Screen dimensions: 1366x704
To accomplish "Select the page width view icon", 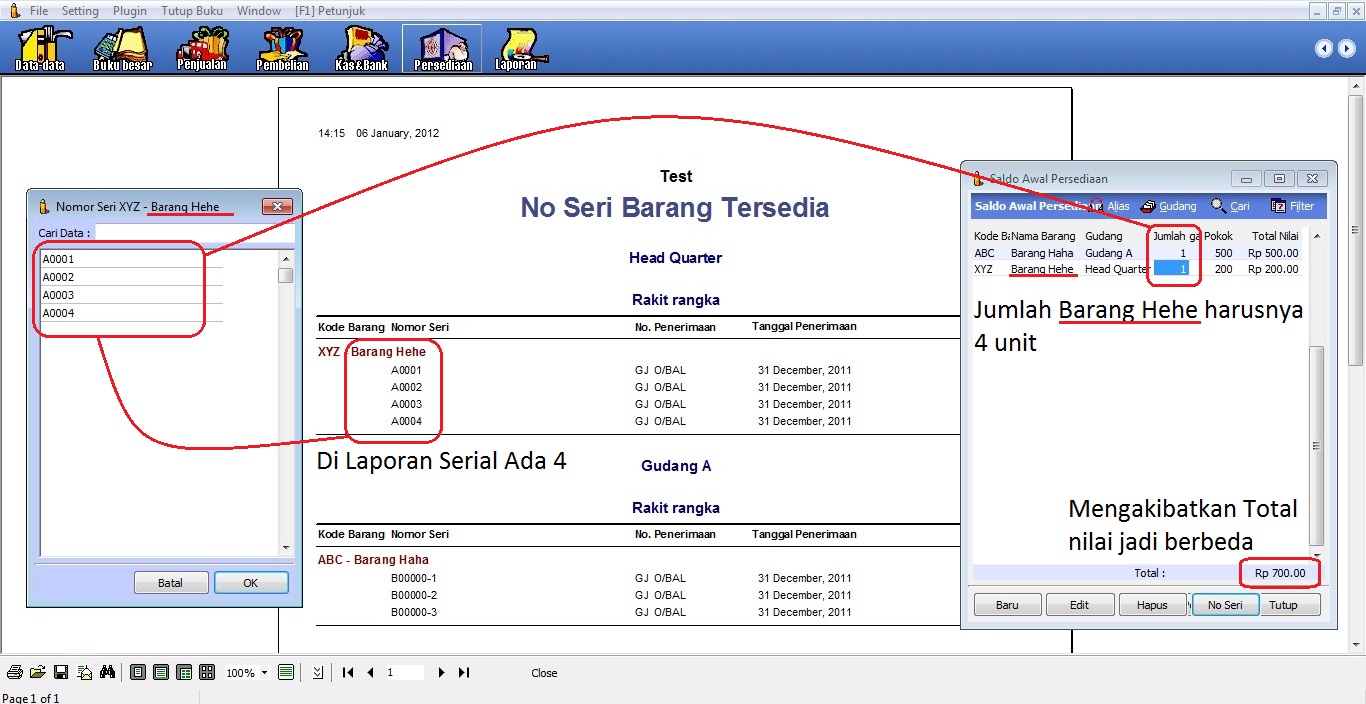I will pos(161,673).
